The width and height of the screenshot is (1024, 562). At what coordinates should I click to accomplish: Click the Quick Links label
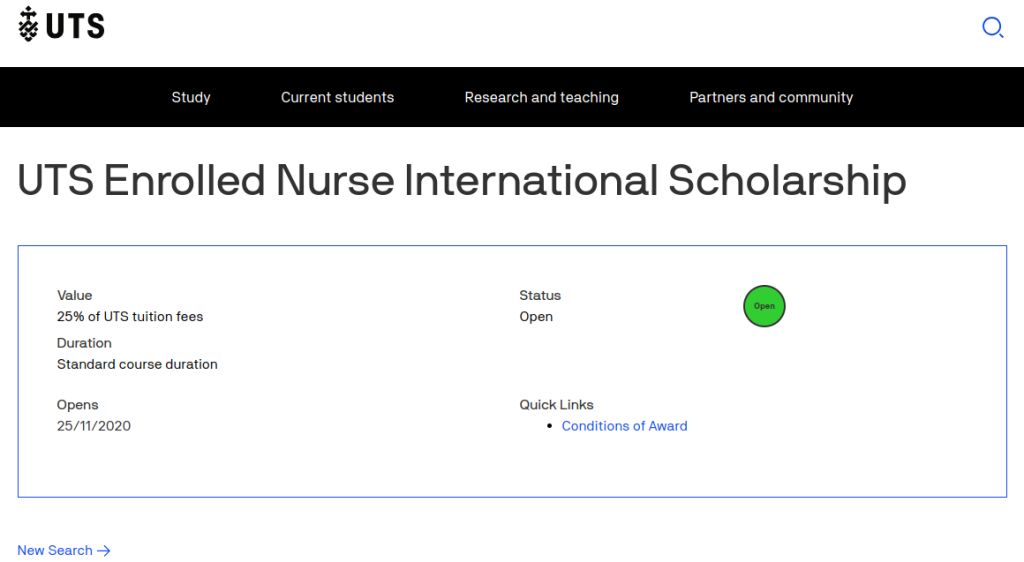tap(556, 405)
